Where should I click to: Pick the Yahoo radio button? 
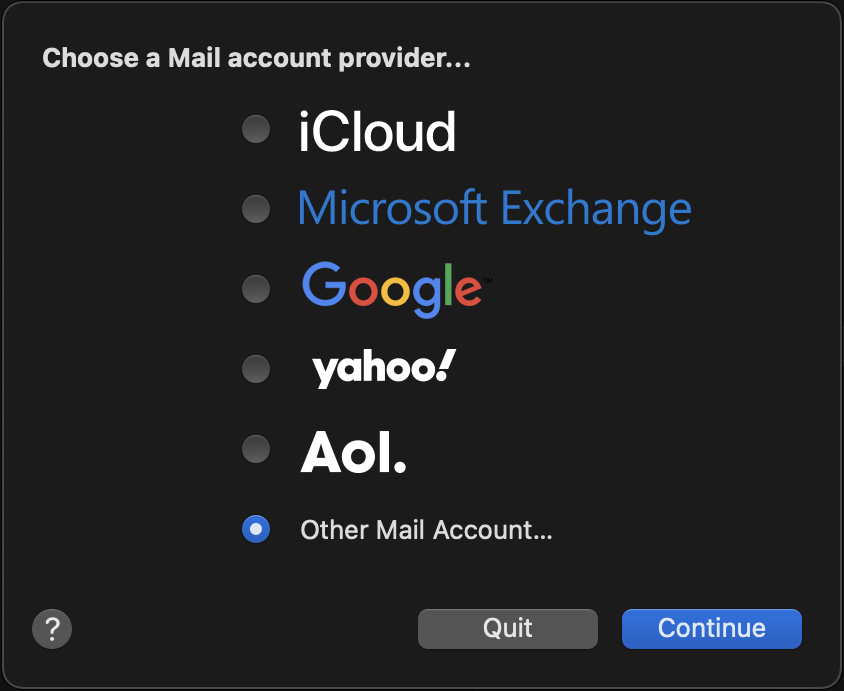(x=256, y=369)
